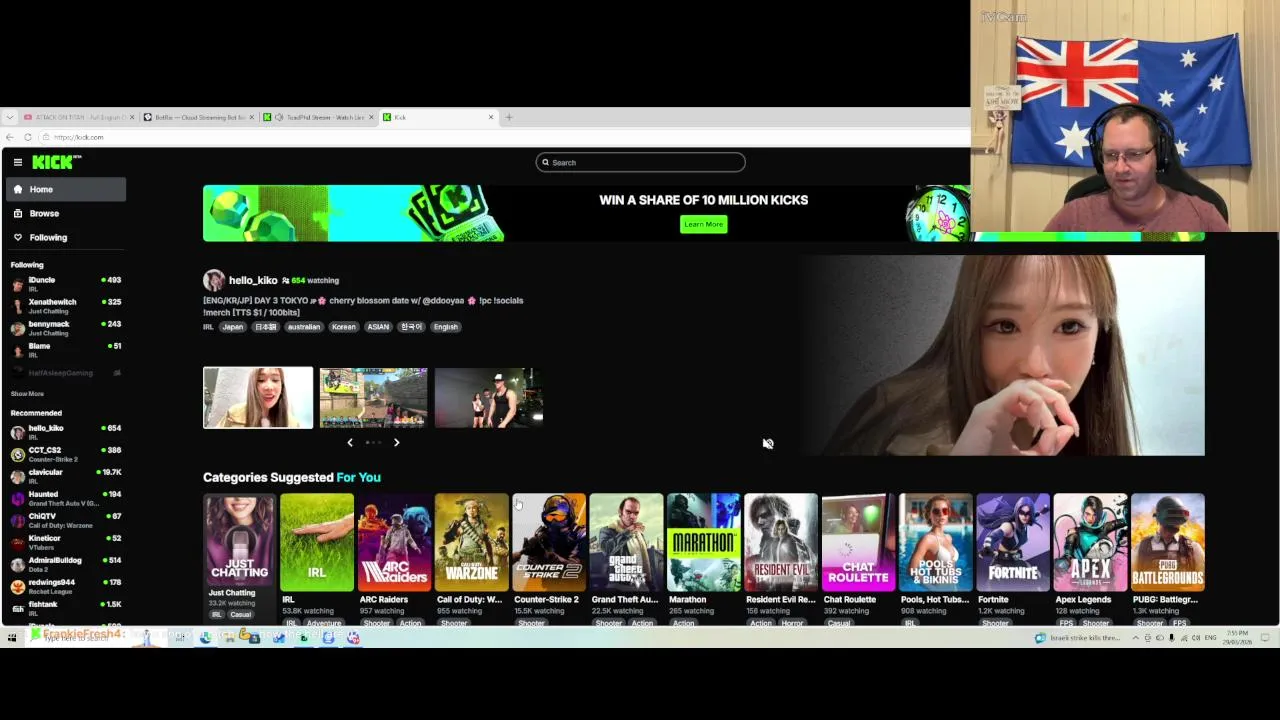This screenshot has height=720, width=1280.
Task: Open ChiQTV recommended channel
Action: point(66,520)
